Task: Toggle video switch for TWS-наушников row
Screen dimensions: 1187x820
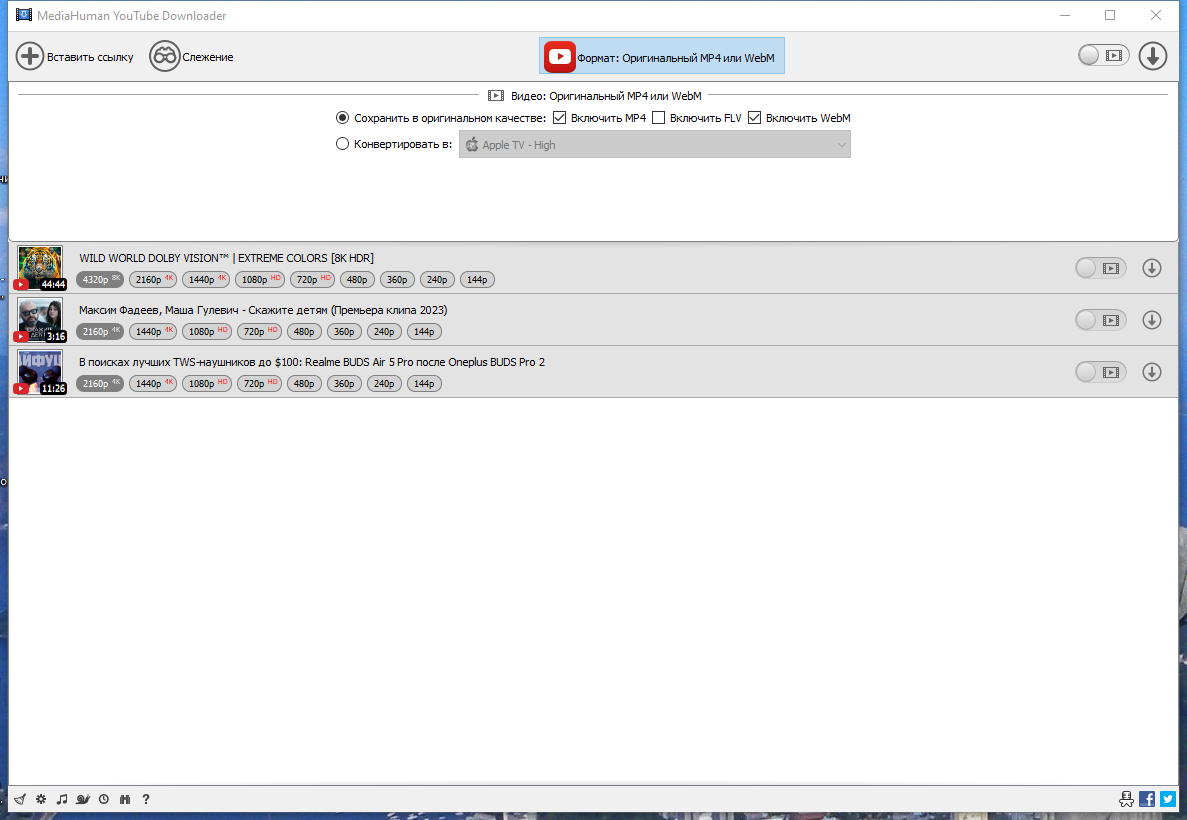Action: tap(1101, 372)
